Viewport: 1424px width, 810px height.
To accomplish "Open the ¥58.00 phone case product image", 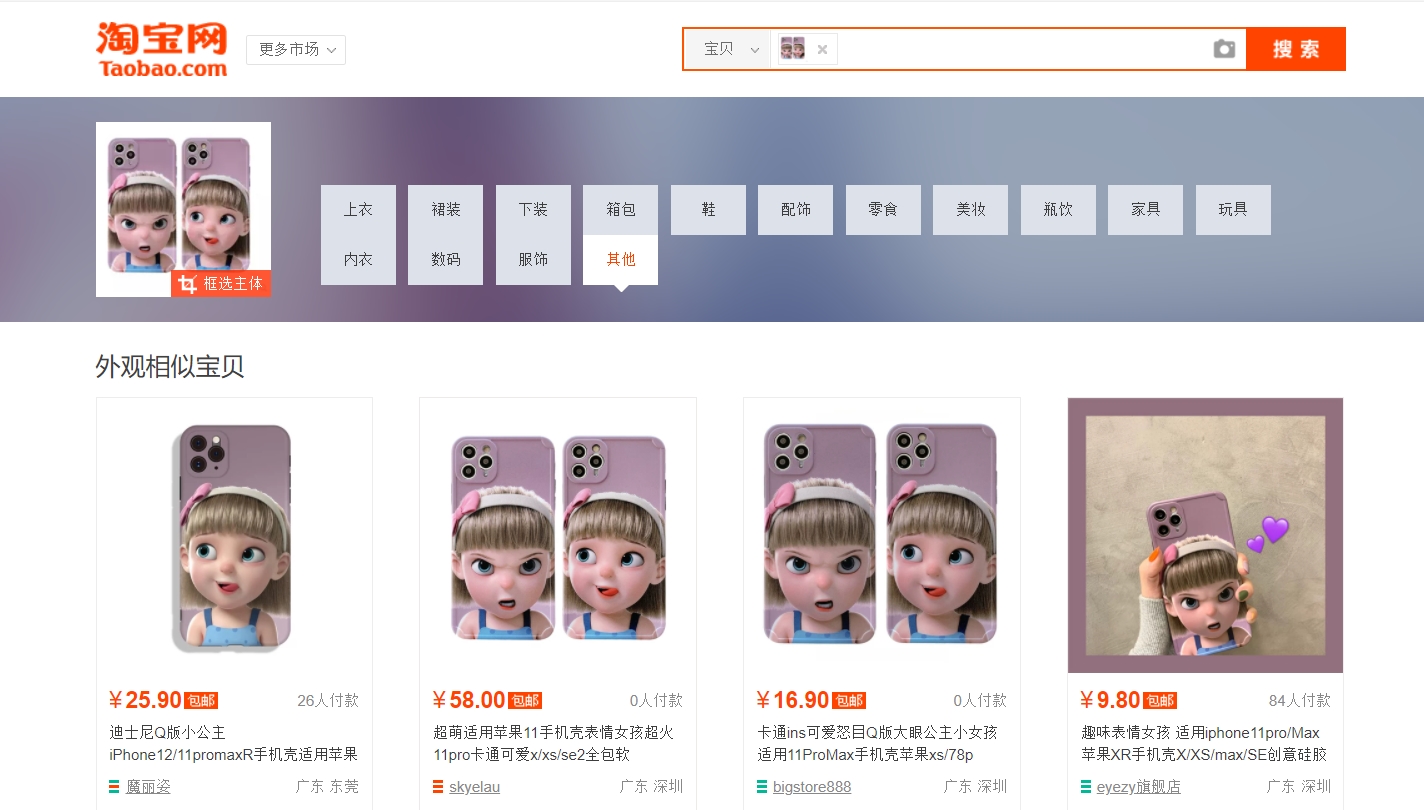I will coord(558,536).
